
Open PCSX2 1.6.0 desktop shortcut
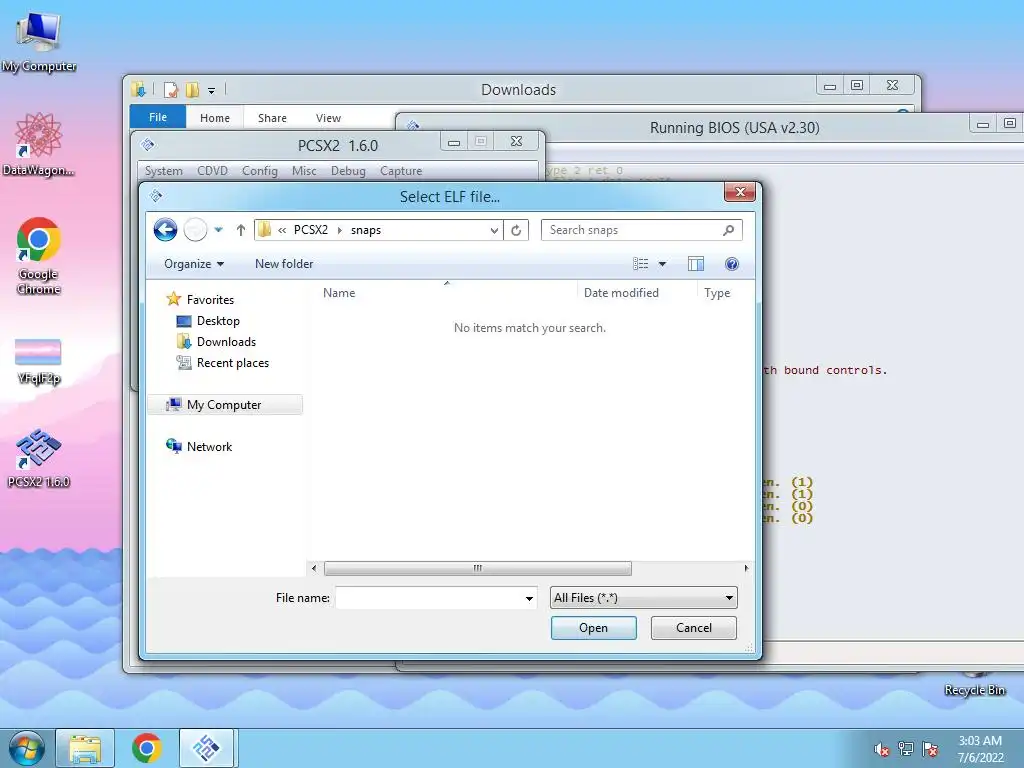[39, 458]
